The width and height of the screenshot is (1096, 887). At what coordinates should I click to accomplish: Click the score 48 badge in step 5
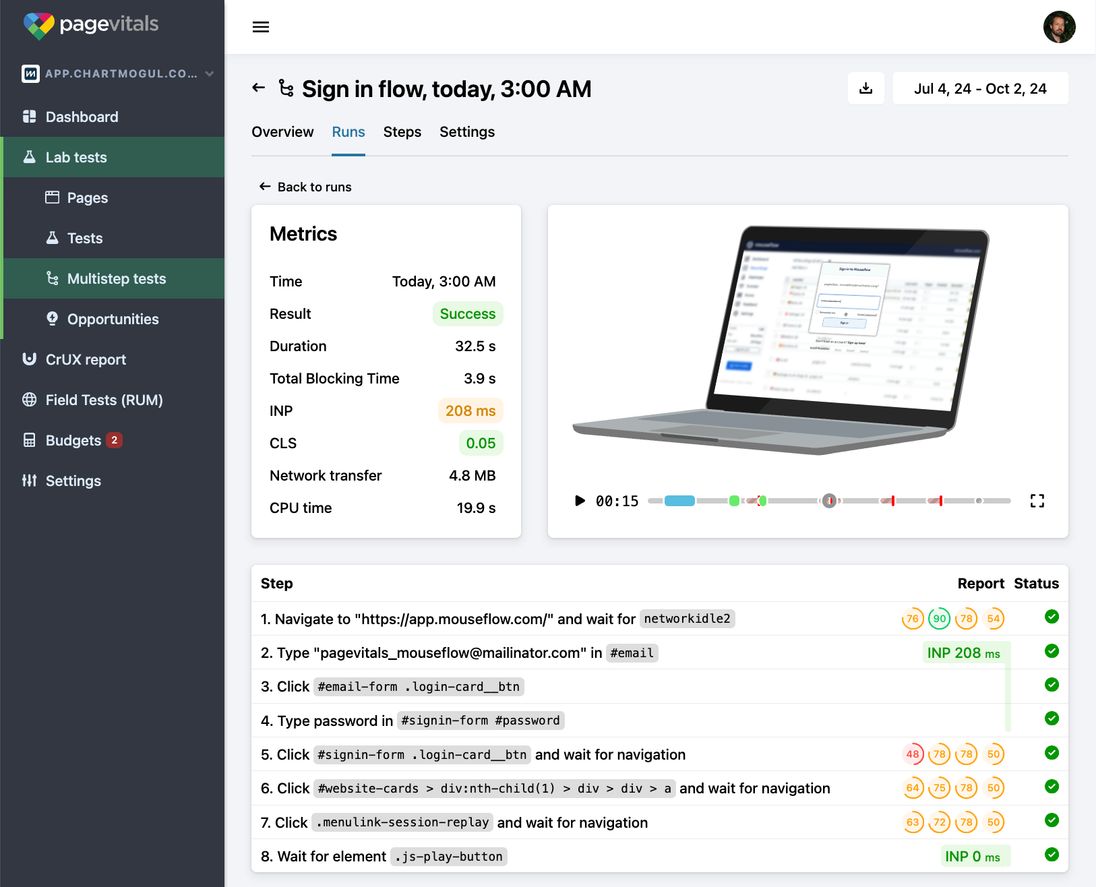[x=913, y=754]
